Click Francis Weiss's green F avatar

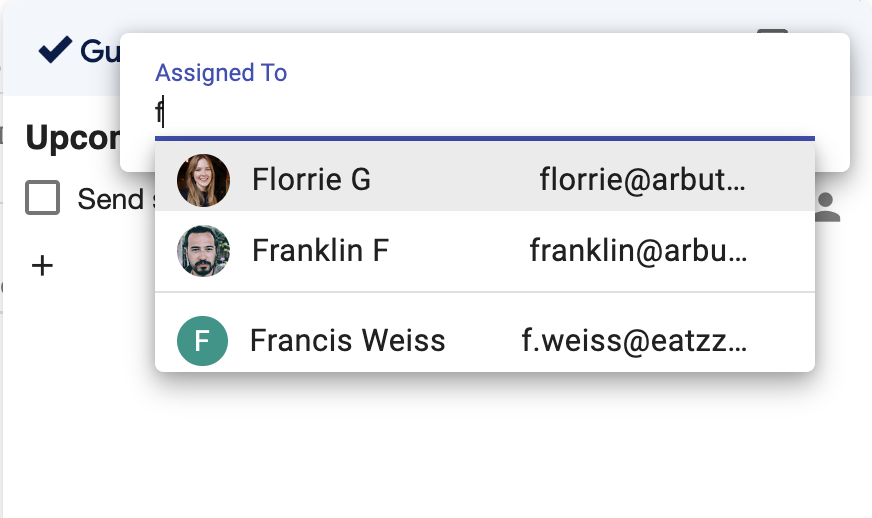[x=203, y=341]
